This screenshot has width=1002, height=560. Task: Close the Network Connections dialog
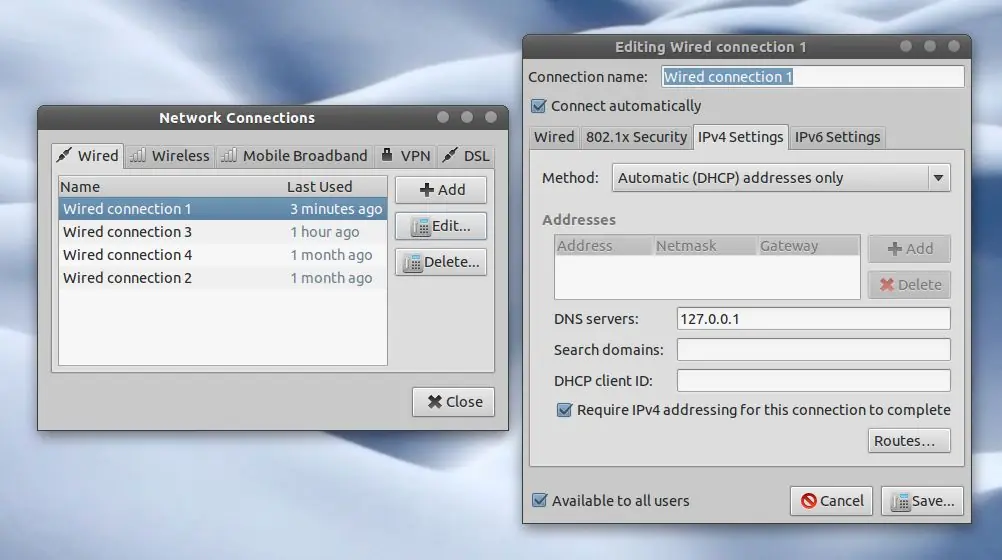(453, 401)
